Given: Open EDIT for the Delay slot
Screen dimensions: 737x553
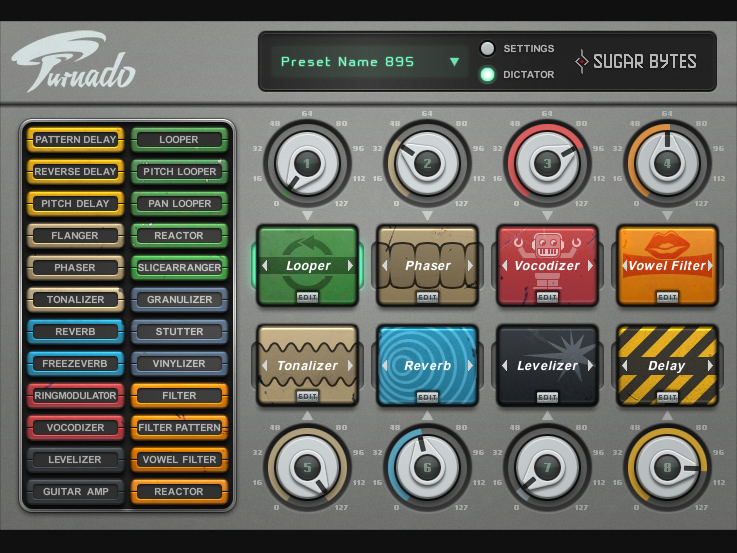Looking at the screenshot, I should coord(667,397).
